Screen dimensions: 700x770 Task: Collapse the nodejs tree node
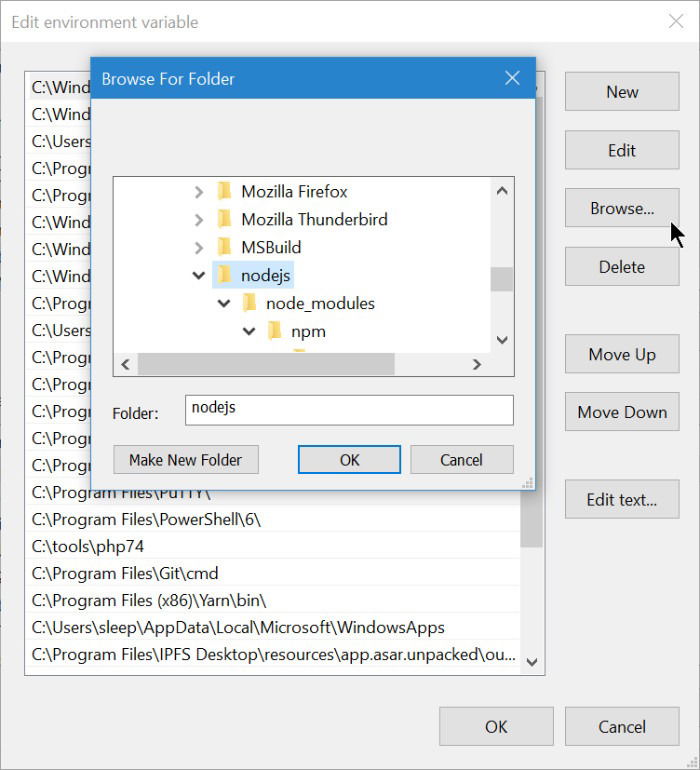198,275
